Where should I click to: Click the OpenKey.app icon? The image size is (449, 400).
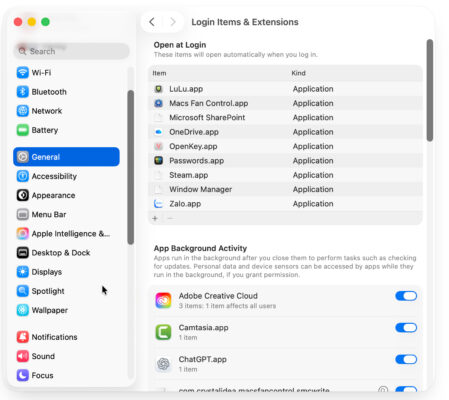tap(159, 146)
